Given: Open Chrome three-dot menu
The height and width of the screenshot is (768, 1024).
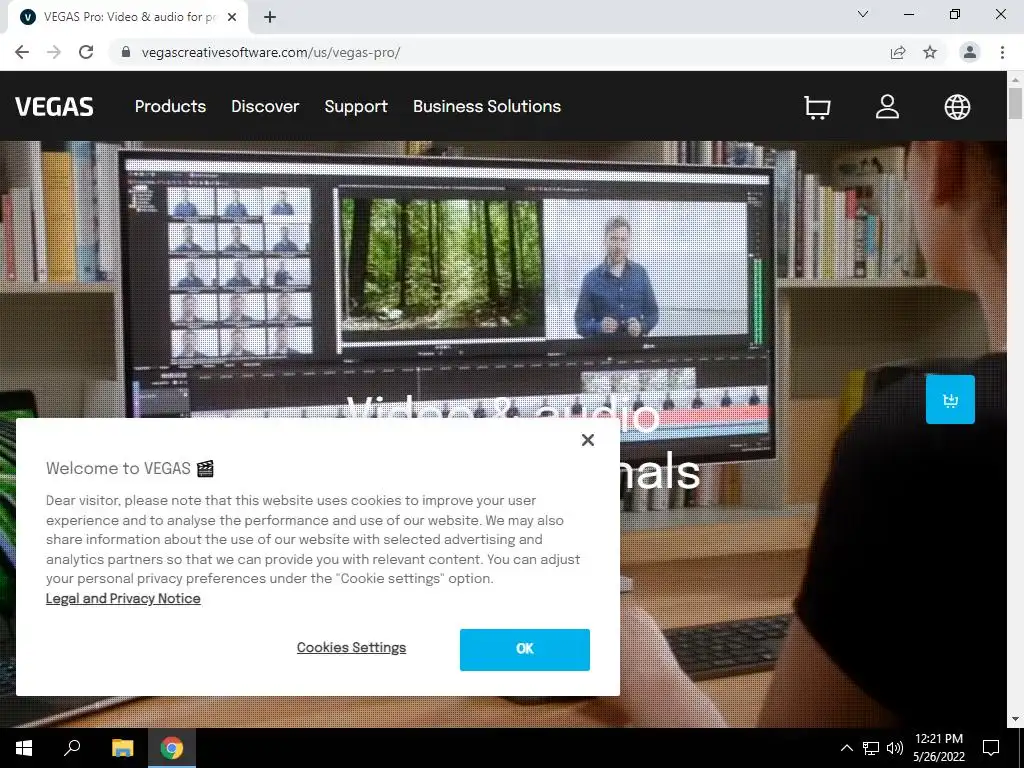Looking at the screenshot, I should 1002,52.
